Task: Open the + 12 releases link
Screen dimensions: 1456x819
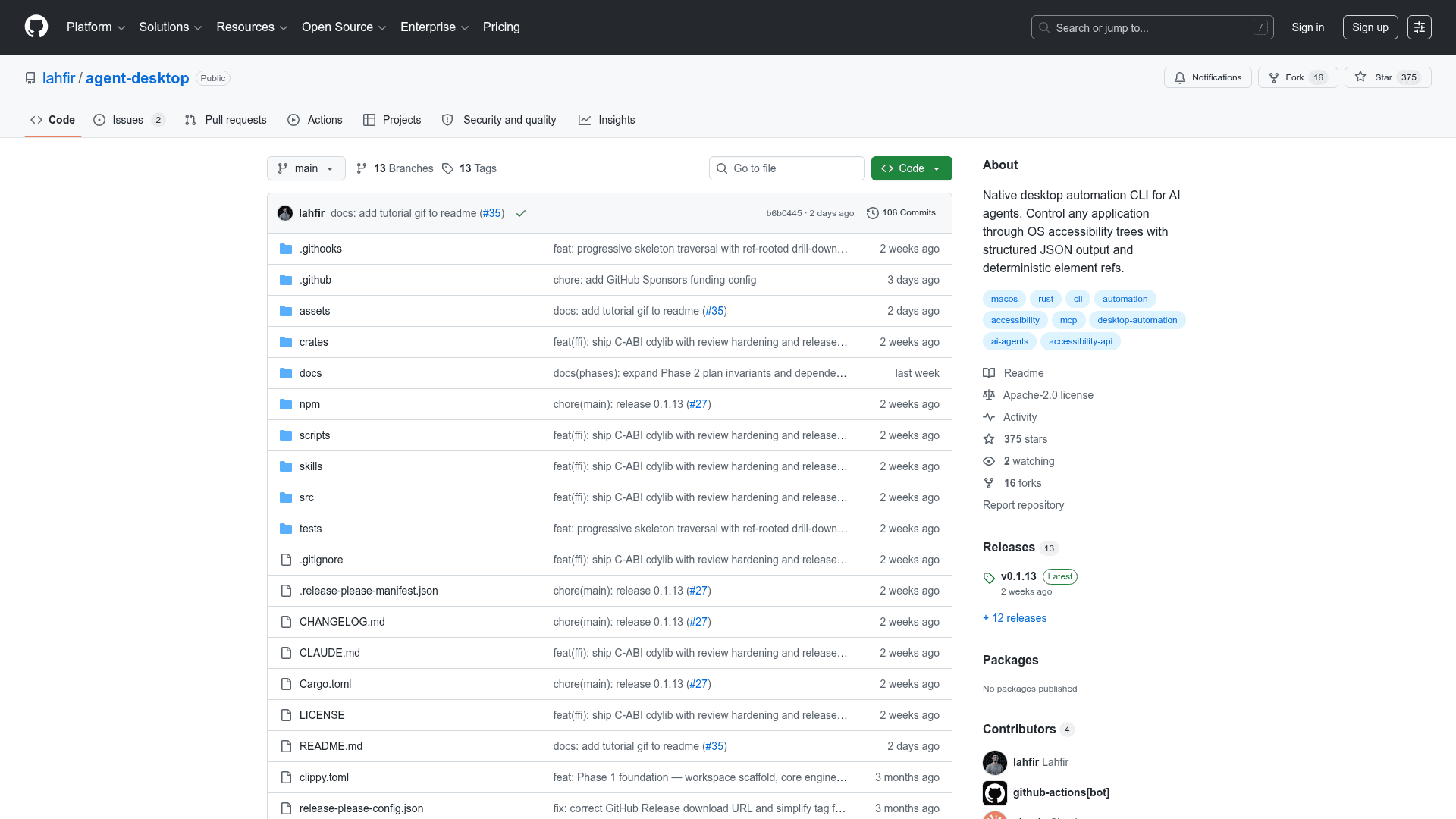Action: point(1015,618)
